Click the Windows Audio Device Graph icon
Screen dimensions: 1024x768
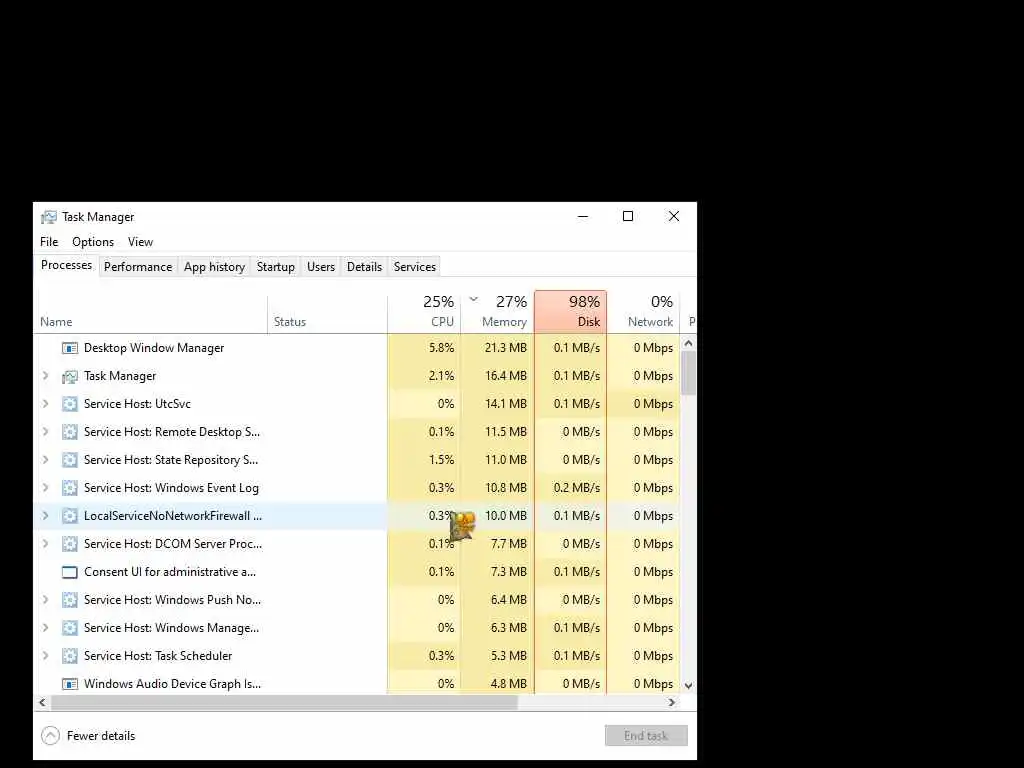pos(69,684)
